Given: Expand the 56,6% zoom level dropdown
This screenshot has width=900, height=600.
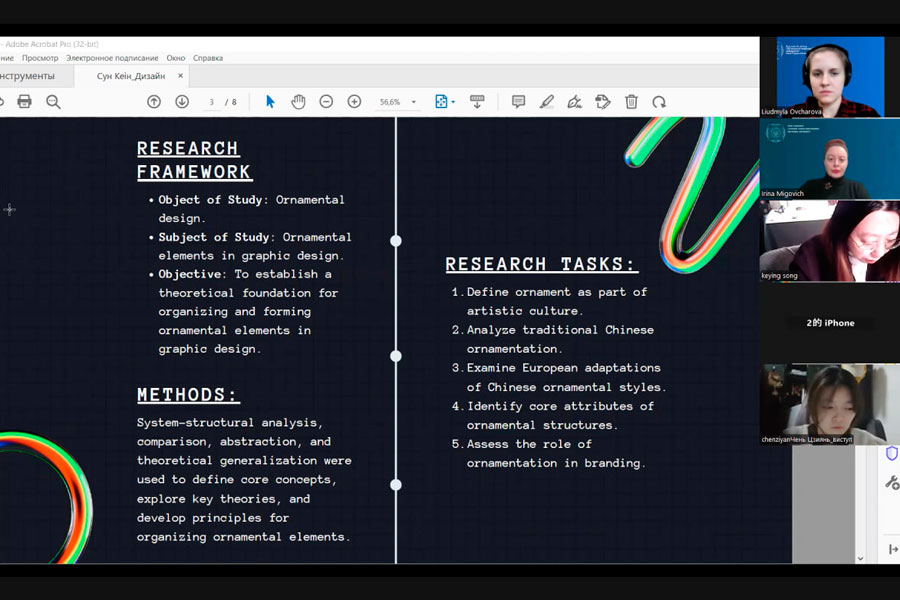Looking at the screenshot, I should [414, 102].
